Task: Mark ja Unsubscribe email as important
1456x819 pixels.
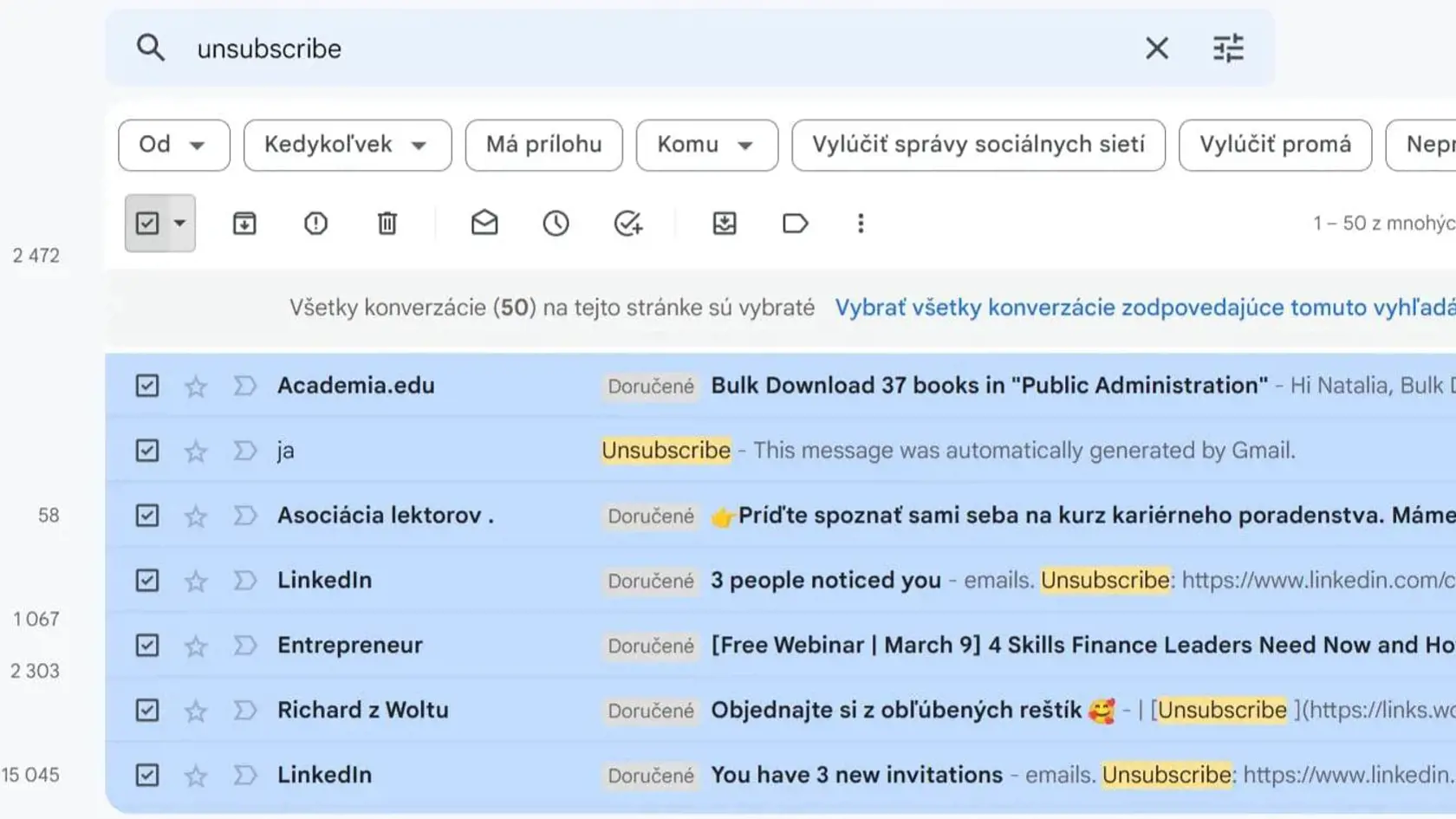Action: [244, 451]
